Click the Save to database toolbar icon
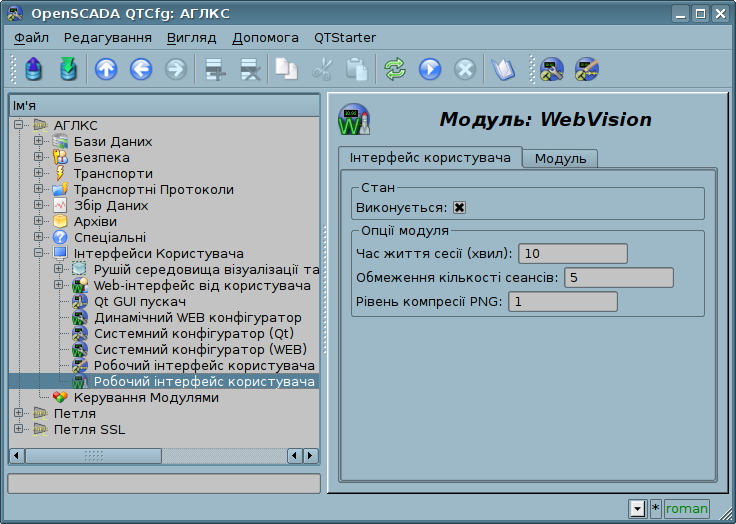The image size is (736, 524). pyautogui.click(x=68, y=69)
